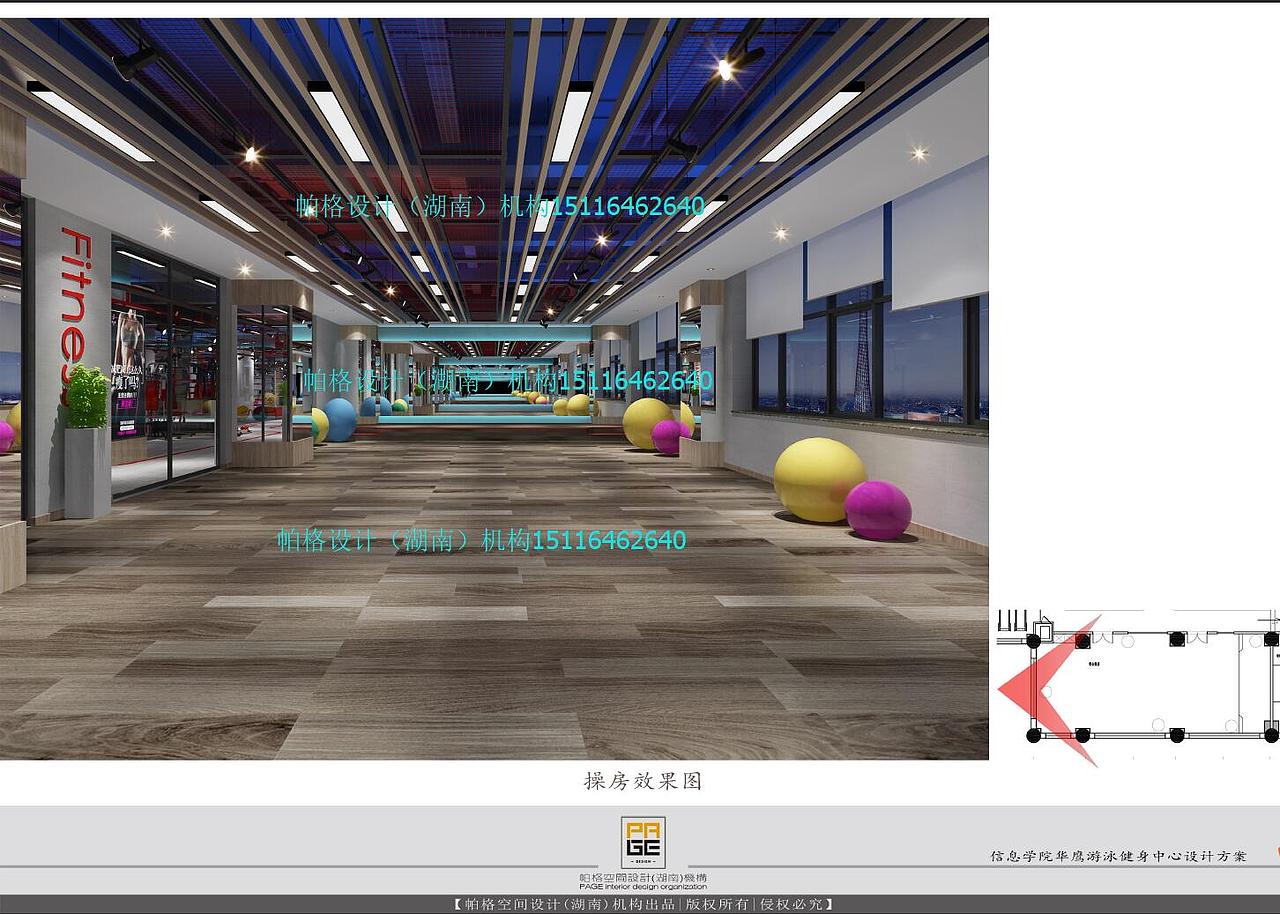Click 帕格空间设计(湖南)机构出品 in bottom bar
This screenshot has height=914, width=1280.
coord(570,904)
